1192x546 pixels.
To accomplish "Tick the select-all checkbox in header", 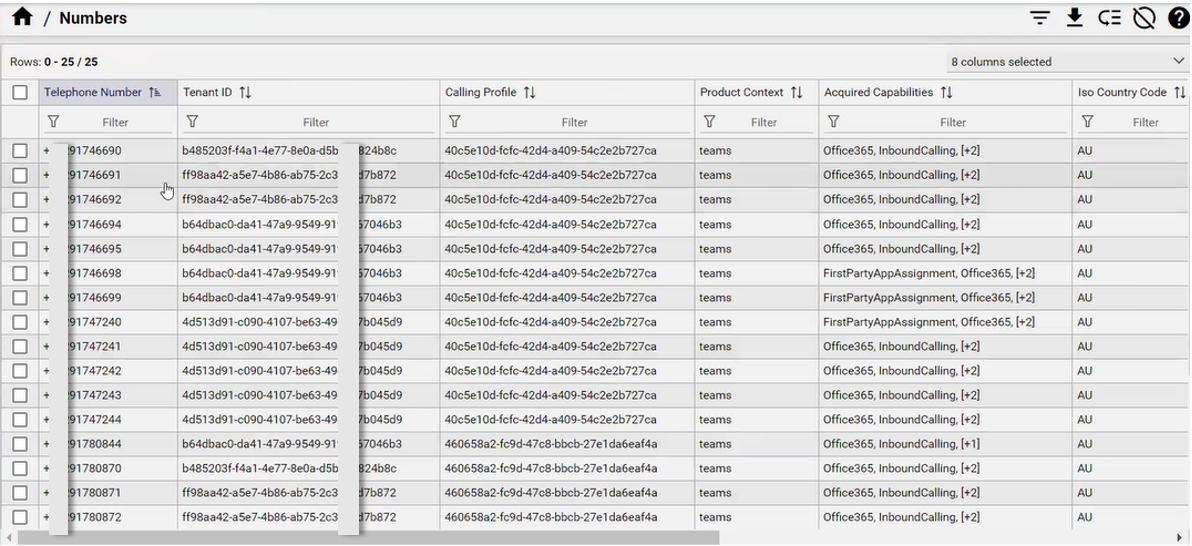I will click(x=20, y=93).
